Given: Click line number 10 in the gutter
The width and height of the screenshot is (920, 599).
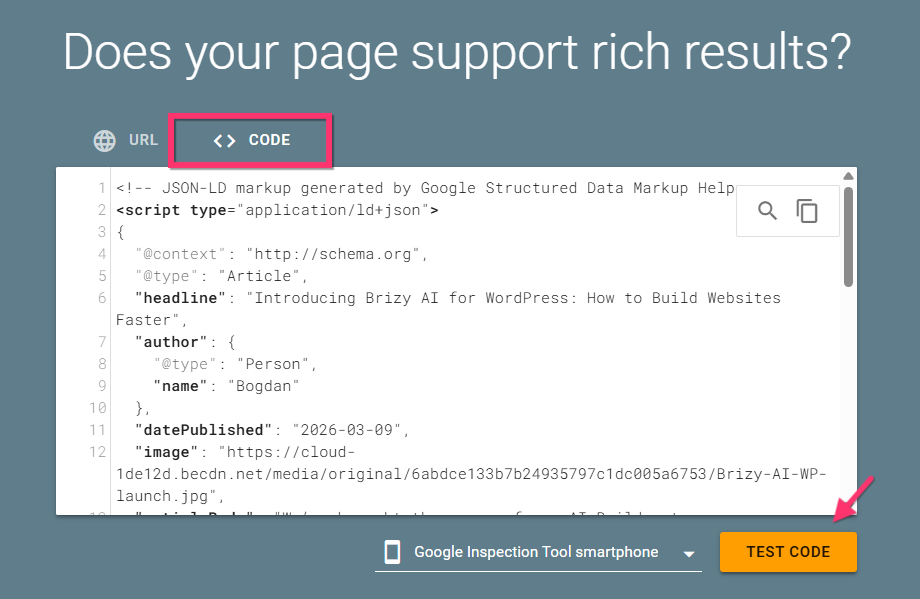Looking at the screenshot, I should pyautogui.click(x=98, y=408).
